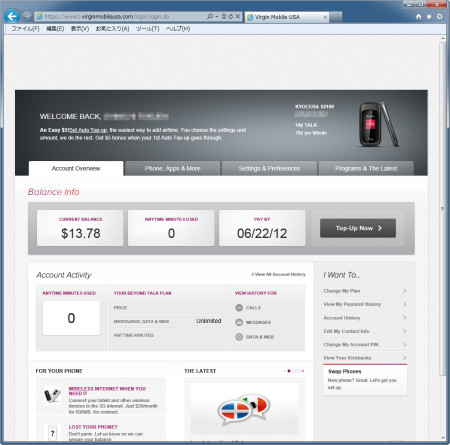
Task: Click the browser forward arrow button
Action: [x=27, y=16]
